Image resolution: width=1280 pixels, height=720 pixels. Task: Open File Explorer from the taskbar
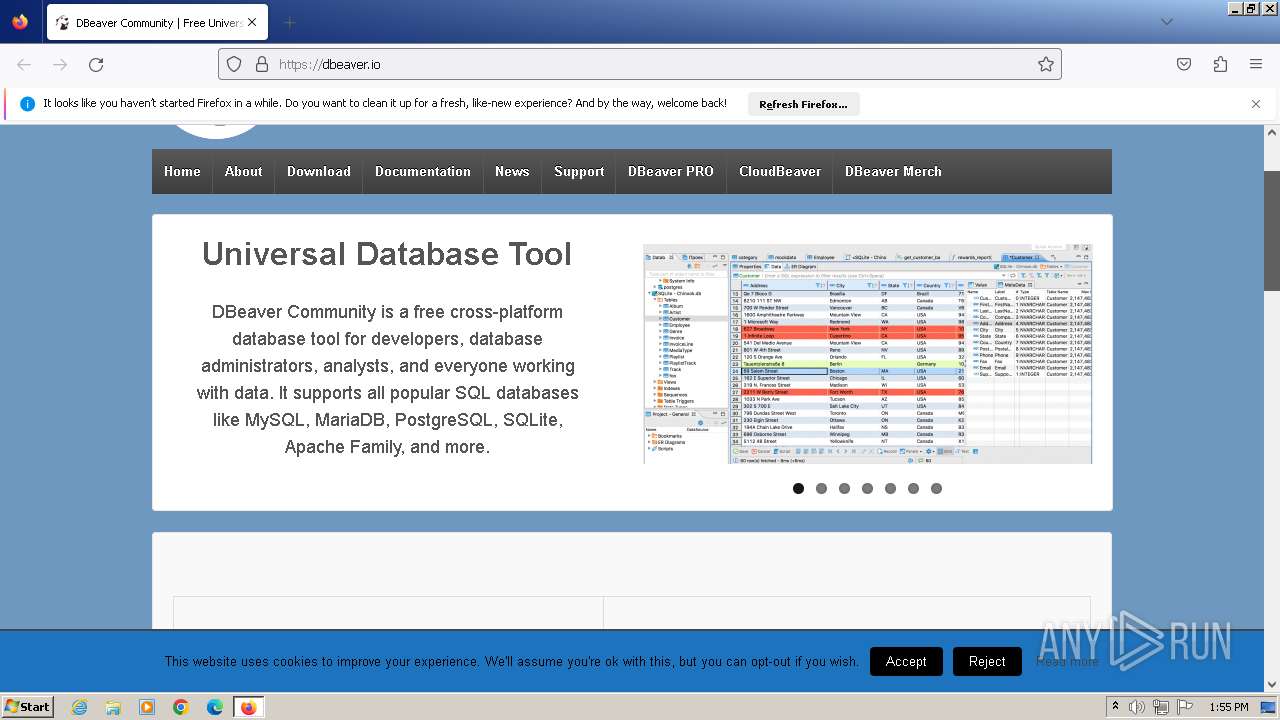click(113, 707)
